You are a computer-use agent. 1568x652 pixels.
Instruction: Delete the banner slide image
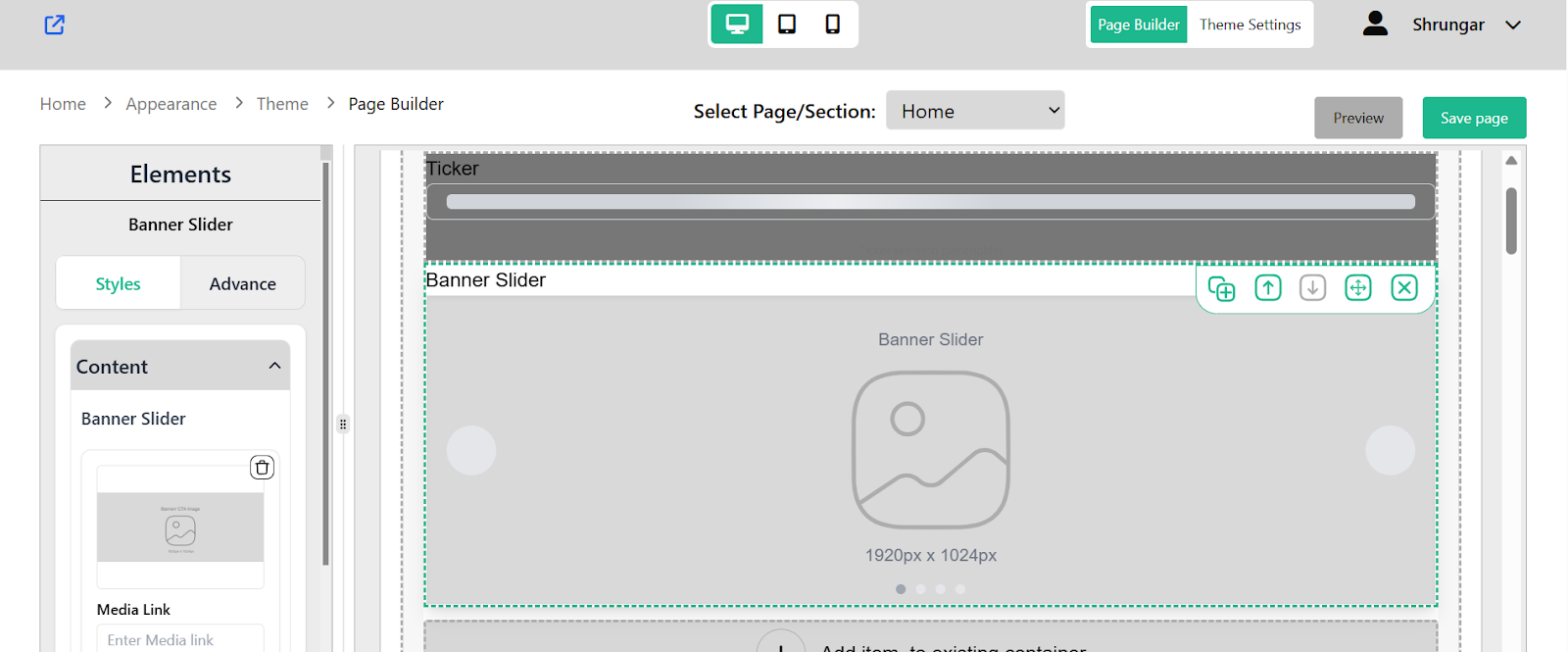(x=262, y=468)
